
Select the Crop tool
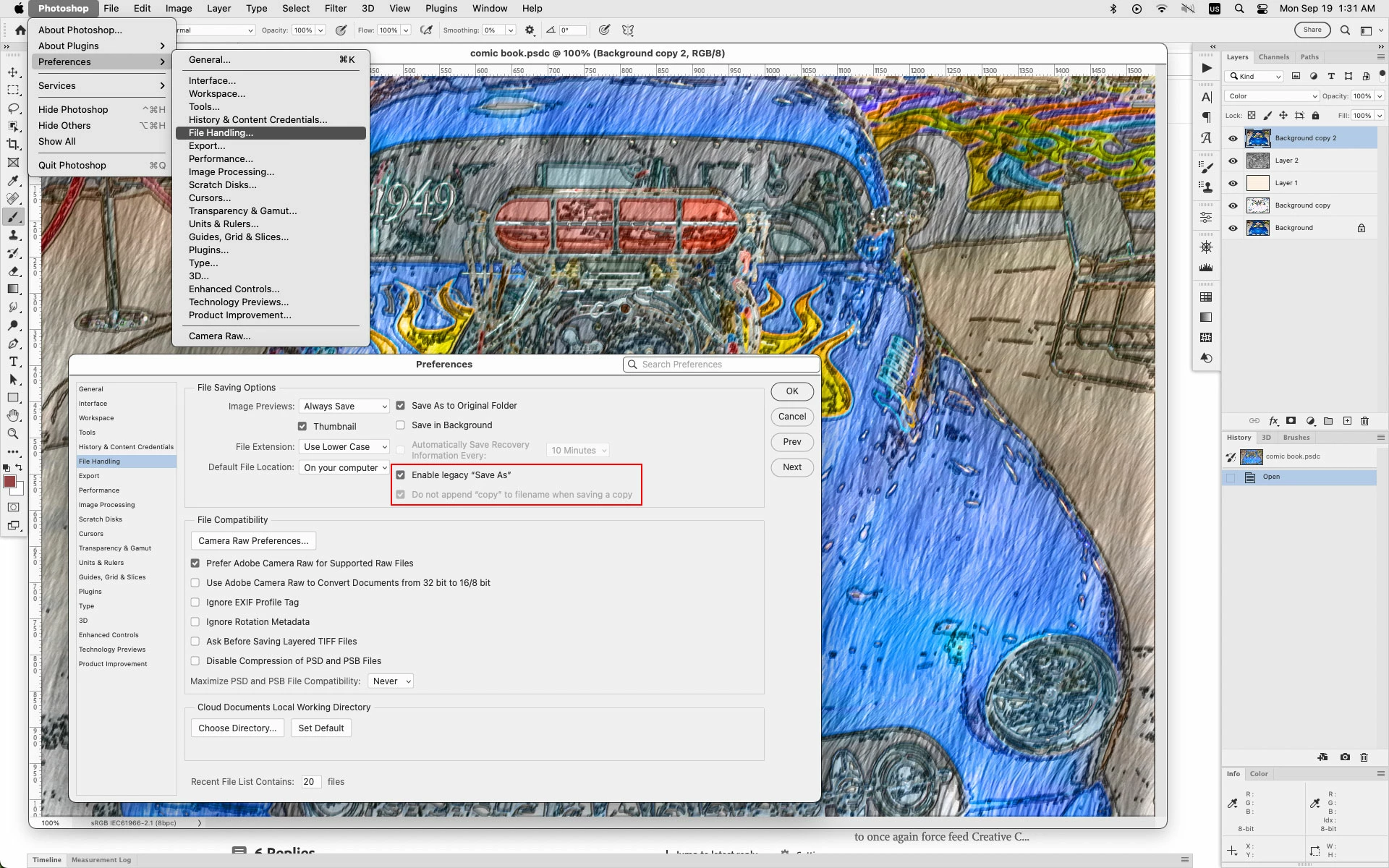coord(13,145)
